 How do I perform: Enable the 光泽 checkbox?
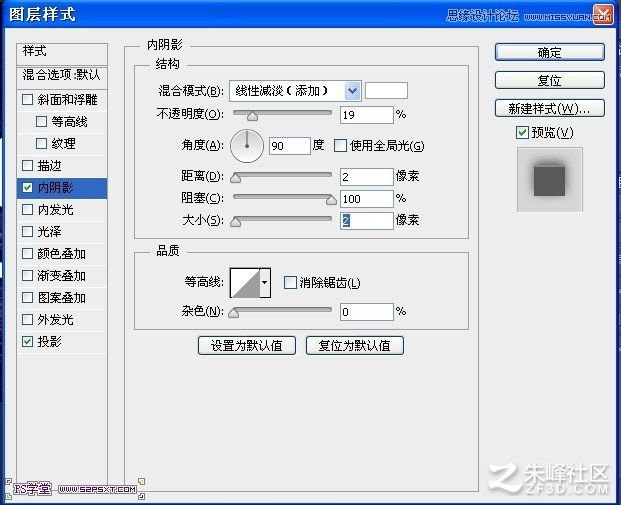pyautogui.click(x=27, y=231)
